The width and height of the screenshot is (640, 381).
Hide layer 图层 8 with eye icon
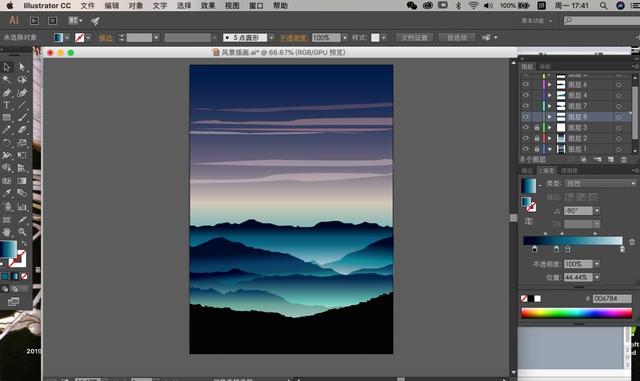click(x=525, y=117)
